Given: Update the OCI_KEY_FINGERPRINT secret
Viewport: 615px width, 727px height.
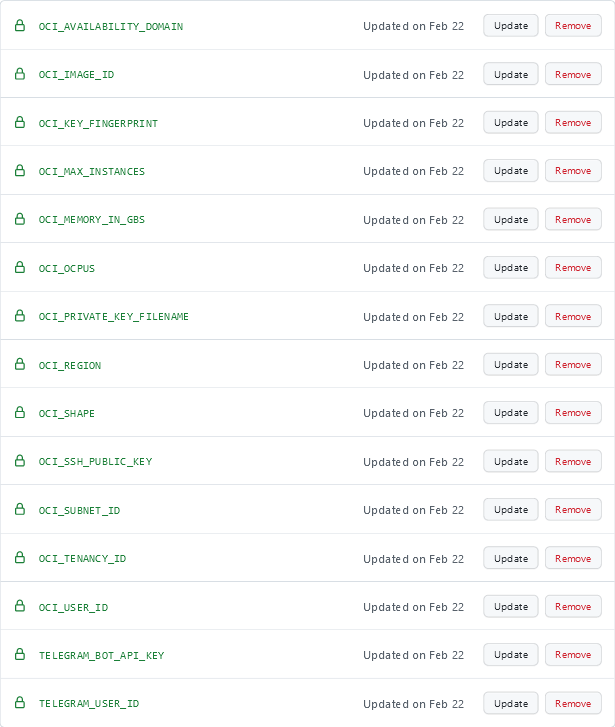Looking at the screenshot, I should 511,123.
